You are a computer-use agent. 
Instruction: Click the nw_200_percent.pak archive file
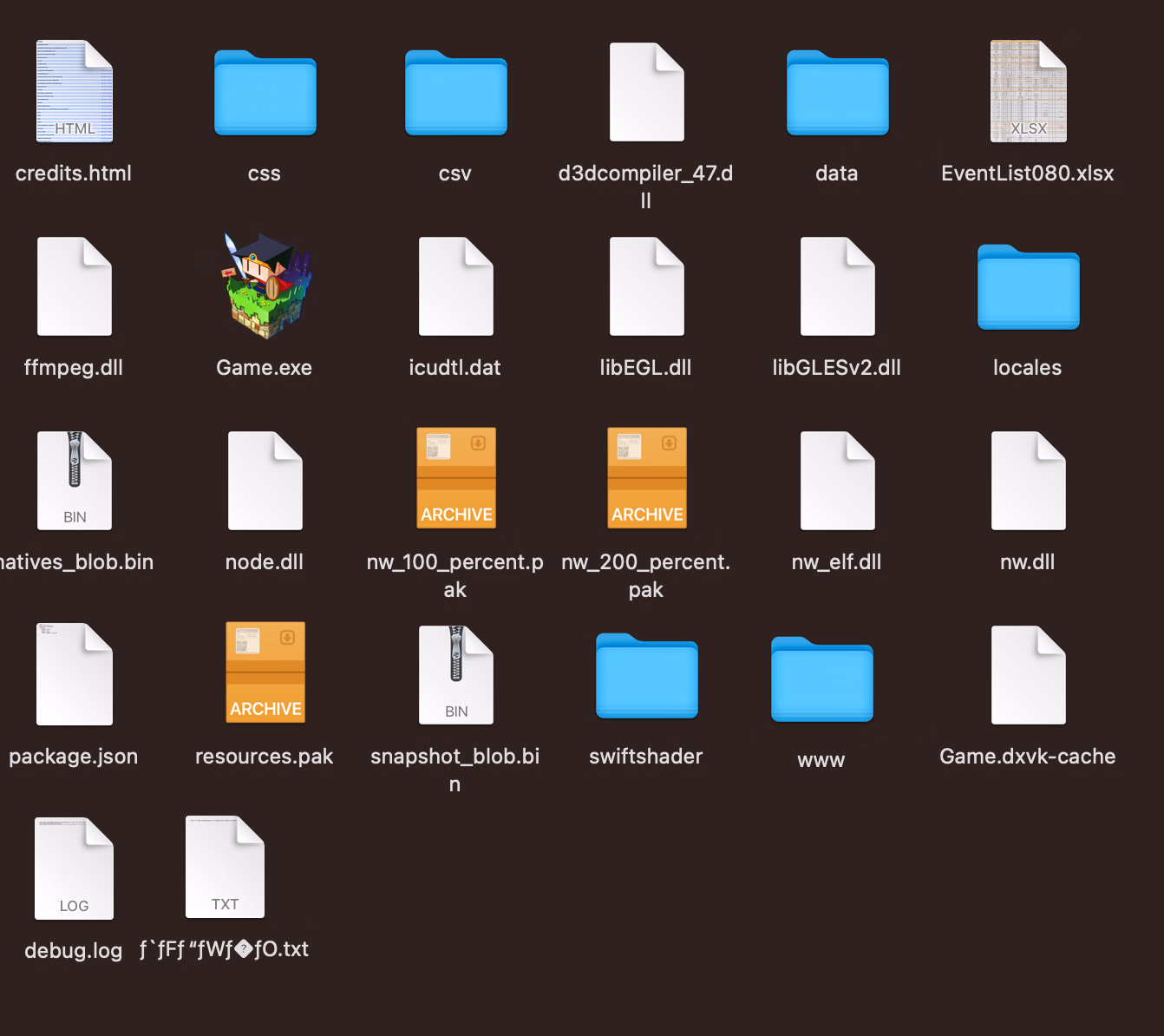646,478
